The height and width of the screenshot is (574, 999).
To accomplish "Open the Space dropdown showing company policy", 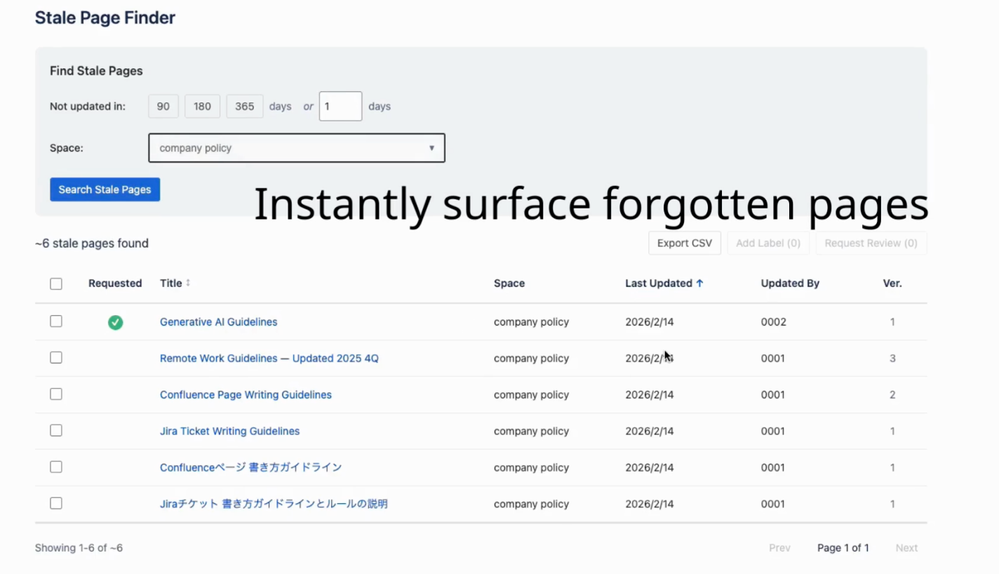I will pyautogui.click(x=296, y=148).
